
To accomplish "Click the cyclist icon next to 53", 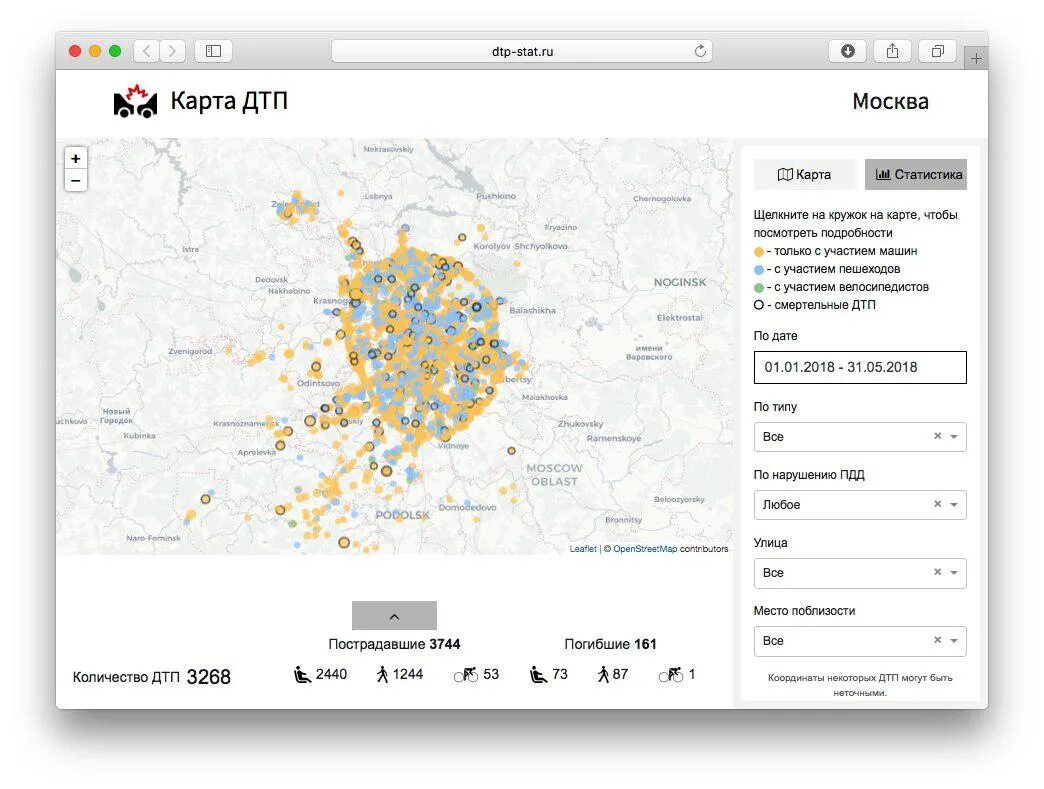I will [x=465, y=674].
